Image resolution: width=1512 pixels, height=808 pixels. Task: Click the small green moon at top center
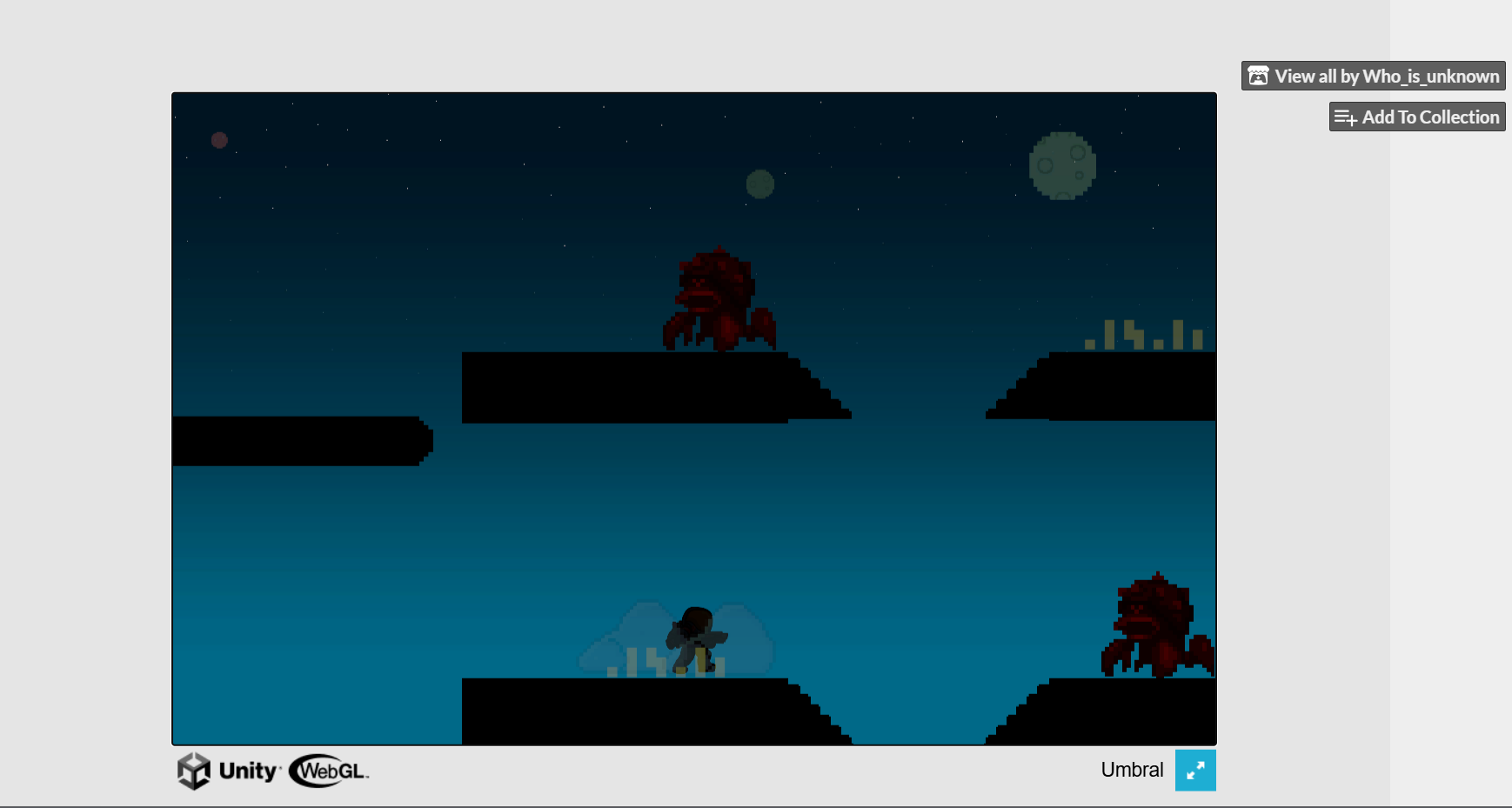tap(759, 184)
